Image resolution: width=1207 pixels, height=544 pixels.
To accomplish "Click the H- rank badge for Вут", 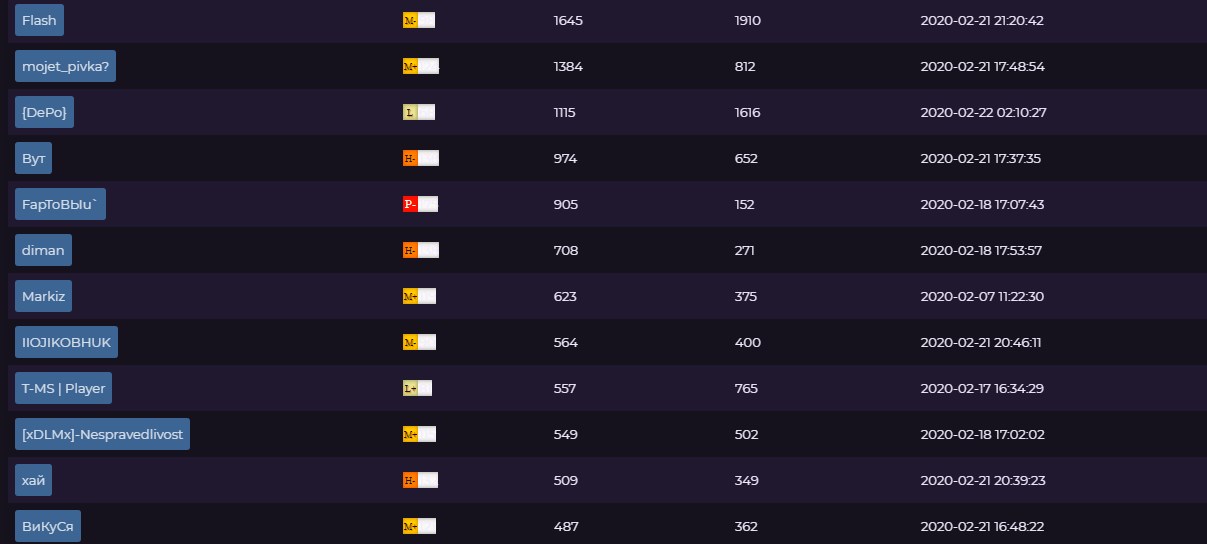I will (x=421, y=159).
